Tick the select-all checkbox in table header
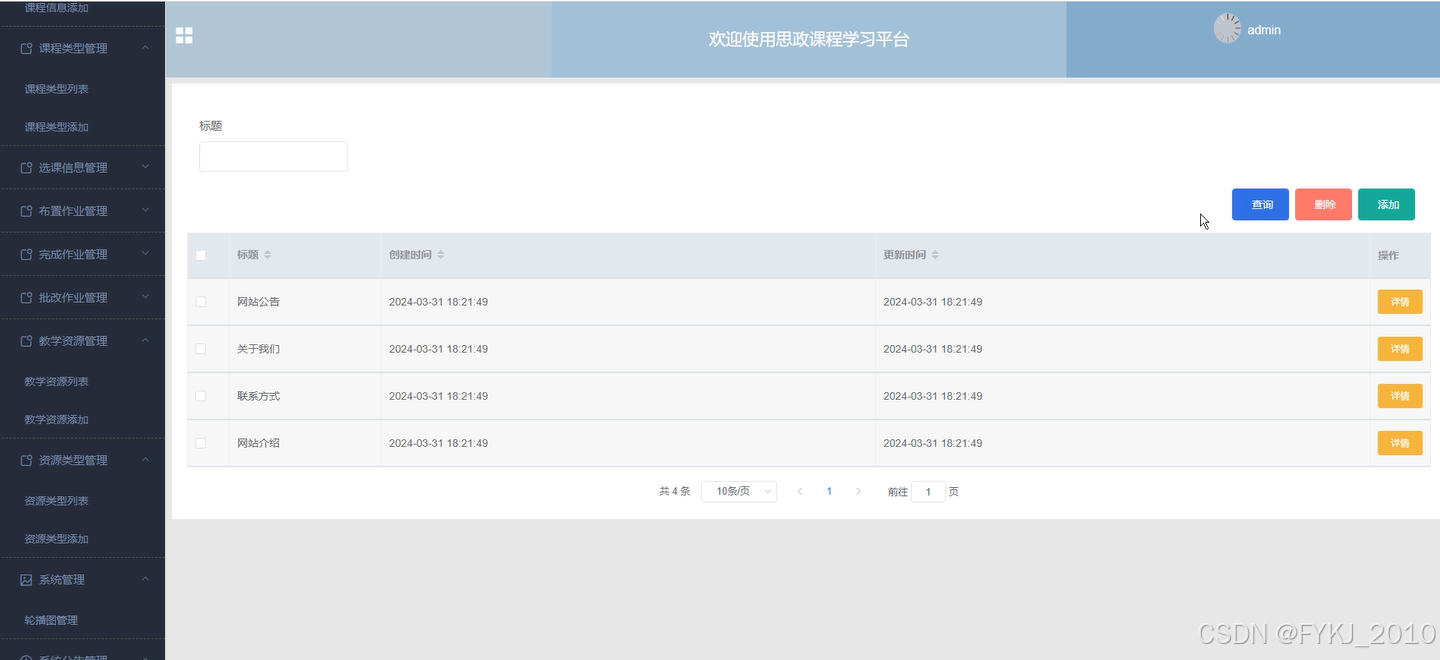Viewport: 1440px width, 660px height. tap(201, 255)
